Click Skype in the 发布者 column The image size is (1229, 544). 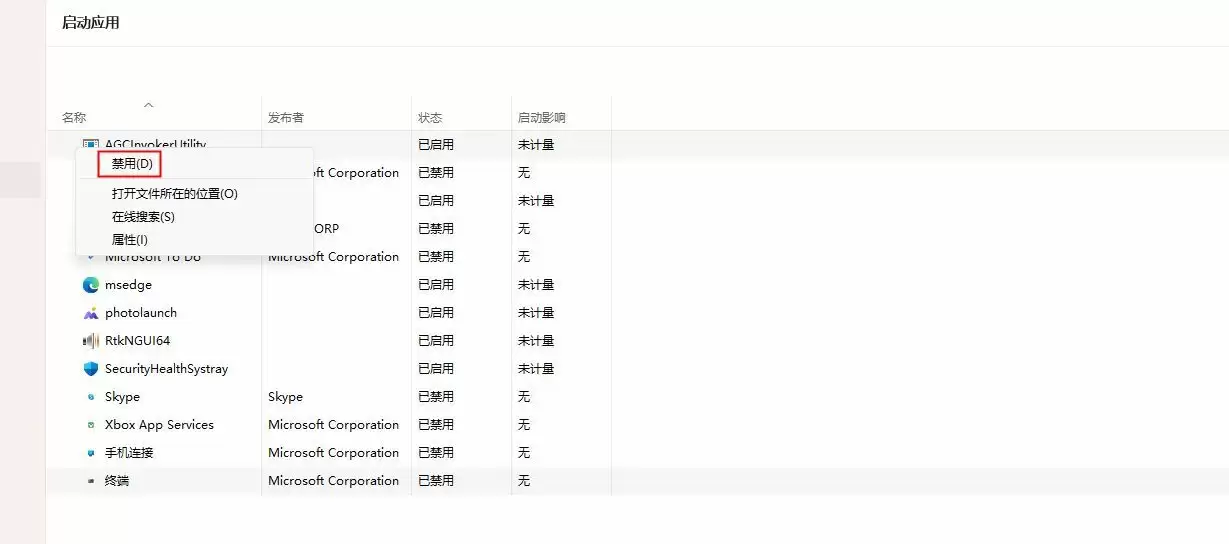tap(285, 397)
